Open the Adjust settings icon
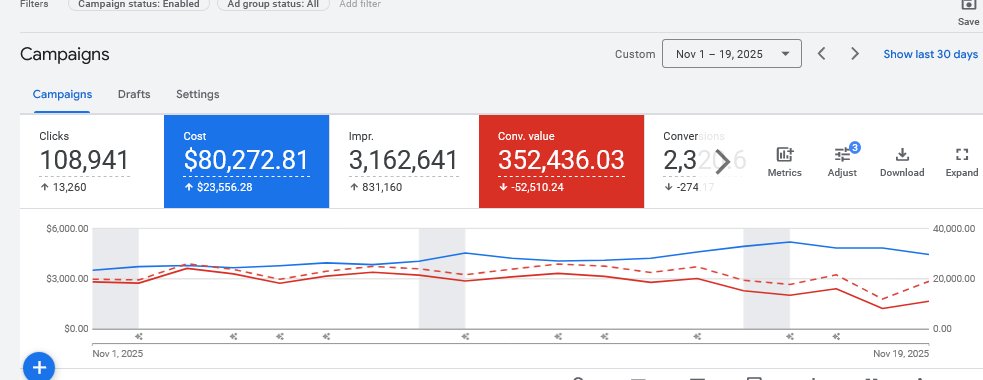Viewport: 983px width, 380px height. coord(842,162)
